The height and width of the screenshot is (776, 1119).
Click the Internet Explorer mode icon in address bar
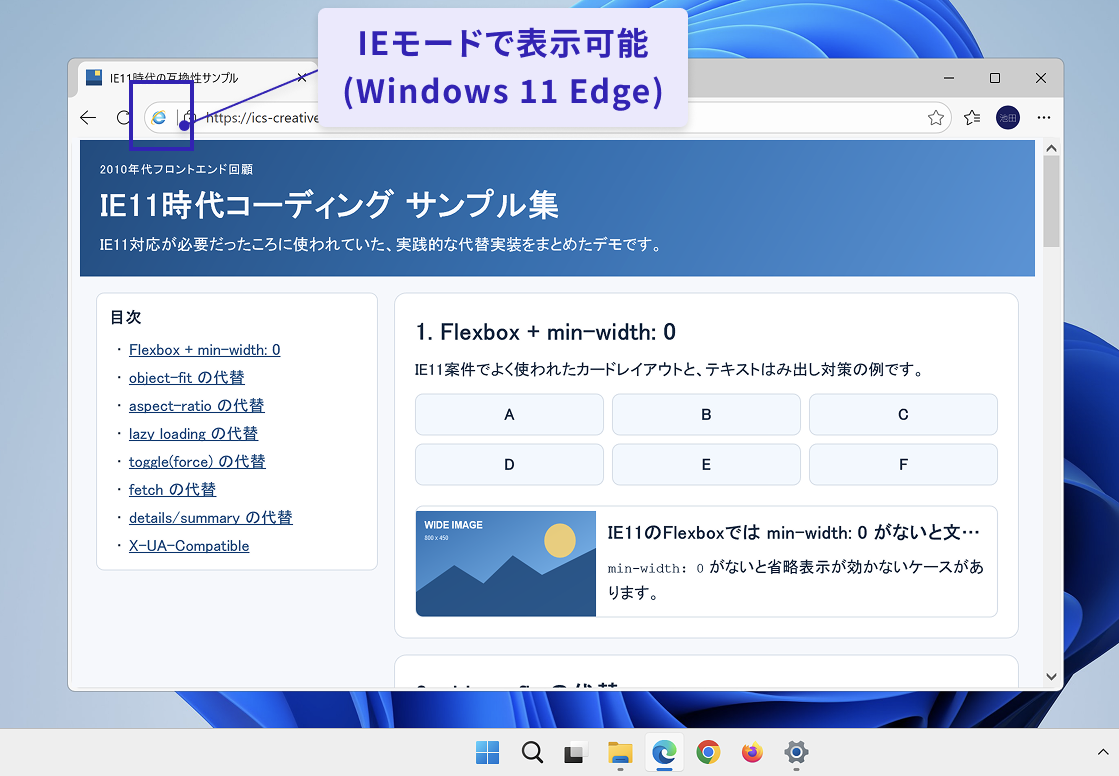(x=158, y=118)
